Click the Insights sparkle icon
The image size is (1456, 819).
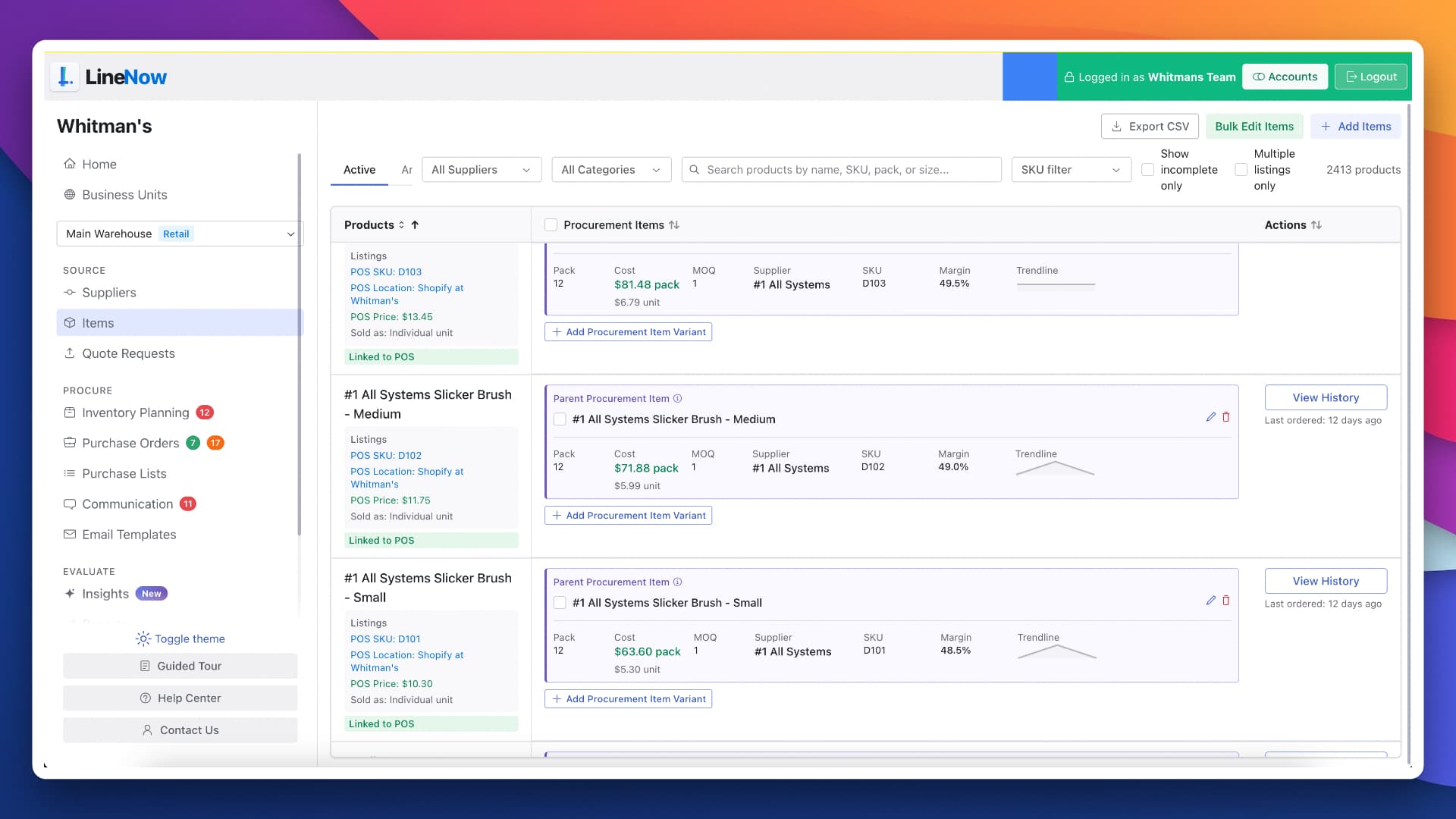point(70,594)
